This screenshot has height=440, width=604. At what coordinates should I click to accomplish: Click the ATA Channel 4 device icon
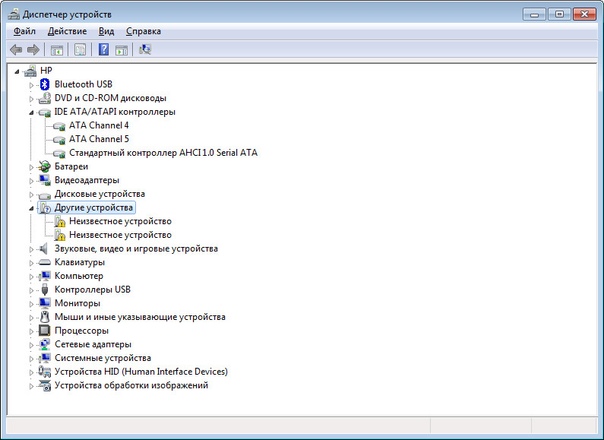(x=59, y=126)
